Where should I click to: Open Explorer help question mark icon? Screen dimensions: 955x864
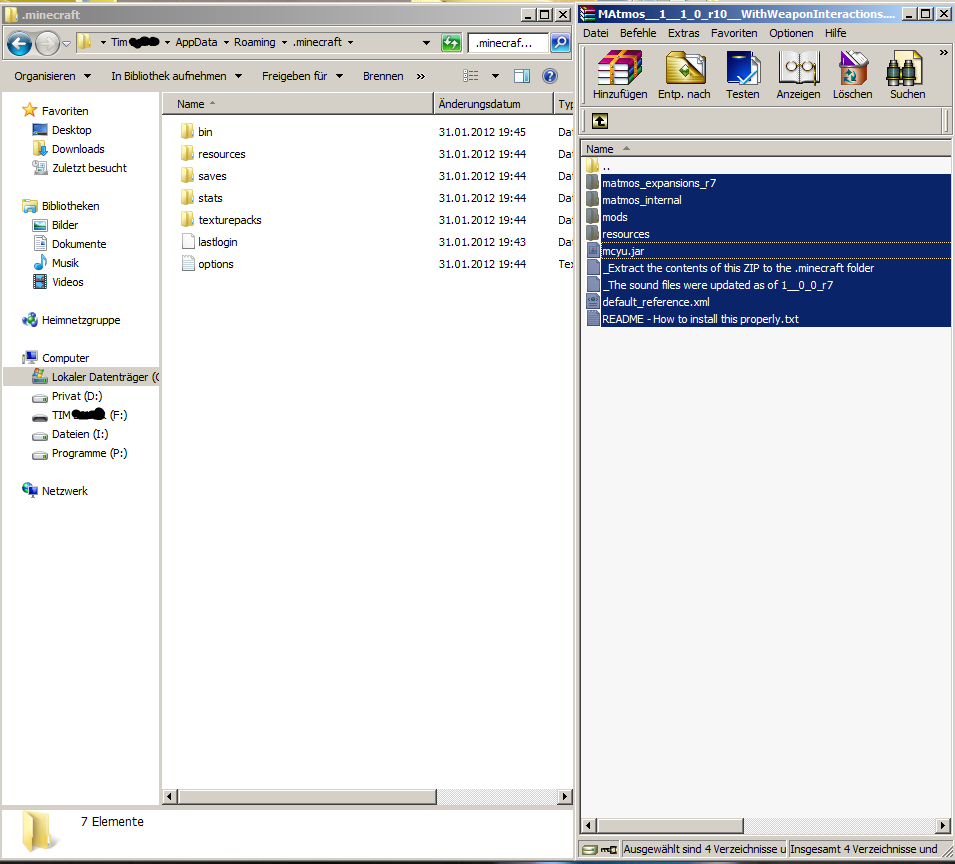coord(550,76)
